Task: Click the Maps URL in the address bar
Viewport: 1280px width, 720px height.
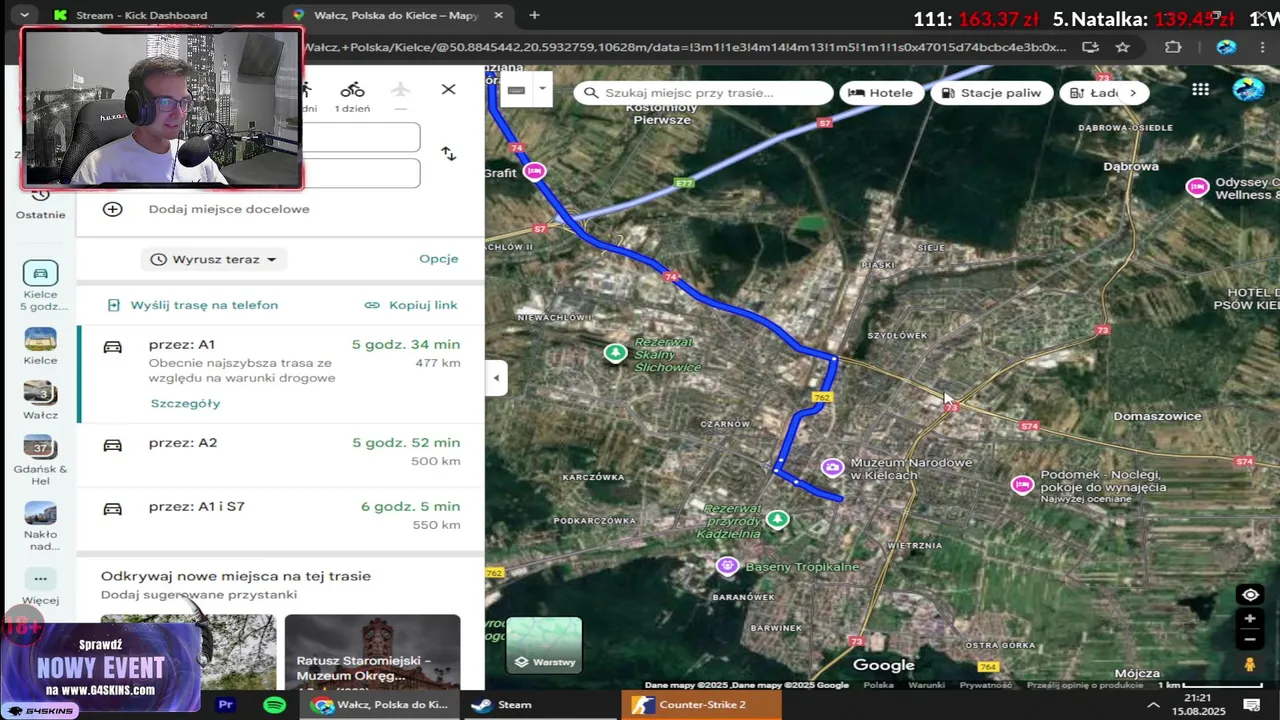Action: pos(685,47)
